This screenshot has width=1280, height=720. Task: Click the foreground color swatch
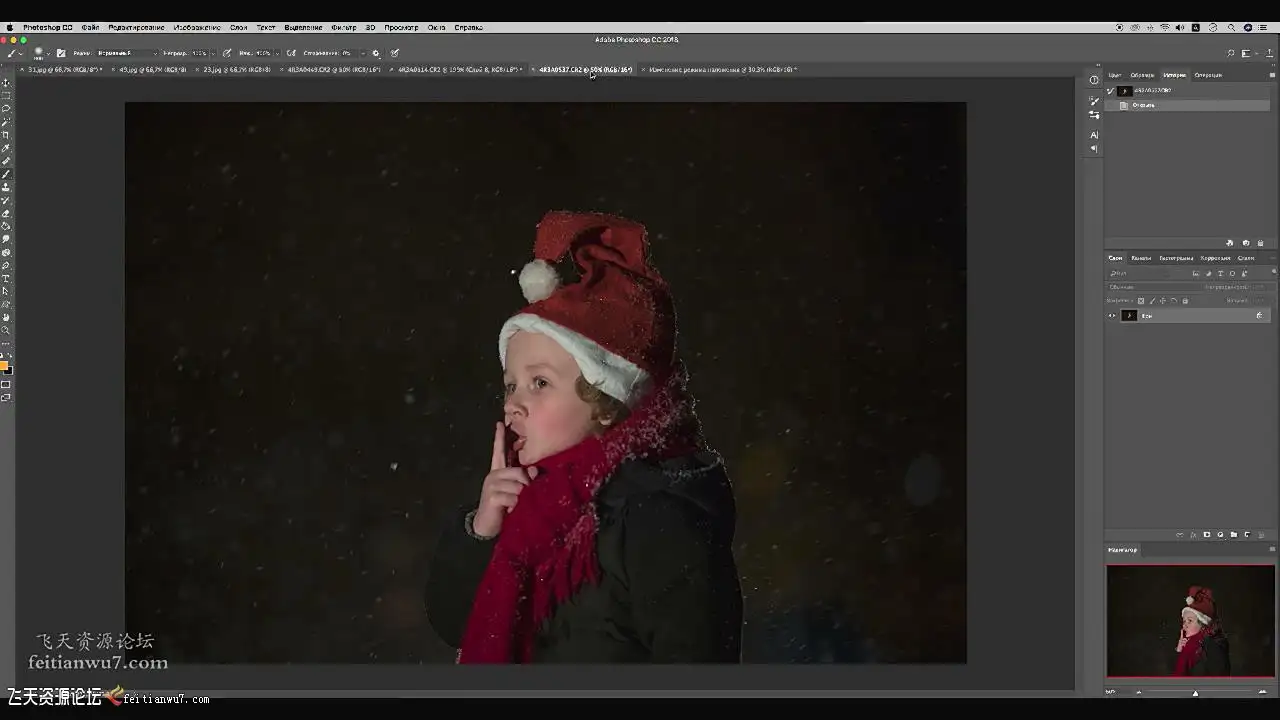(3, 365)
